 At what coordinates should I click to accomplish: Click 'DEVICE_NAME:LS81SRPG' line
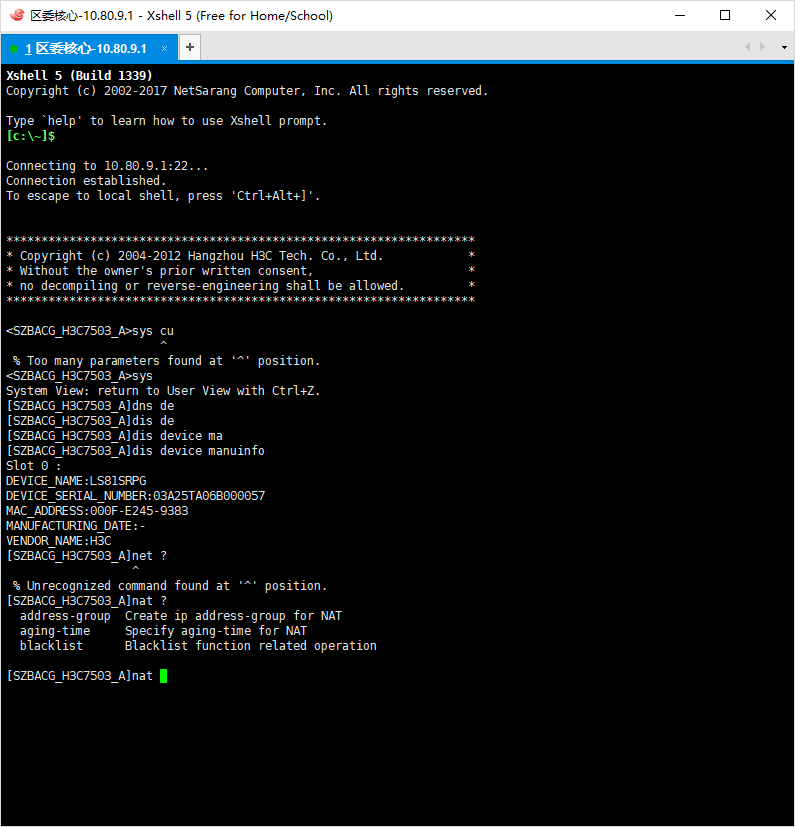click(76, 480)
